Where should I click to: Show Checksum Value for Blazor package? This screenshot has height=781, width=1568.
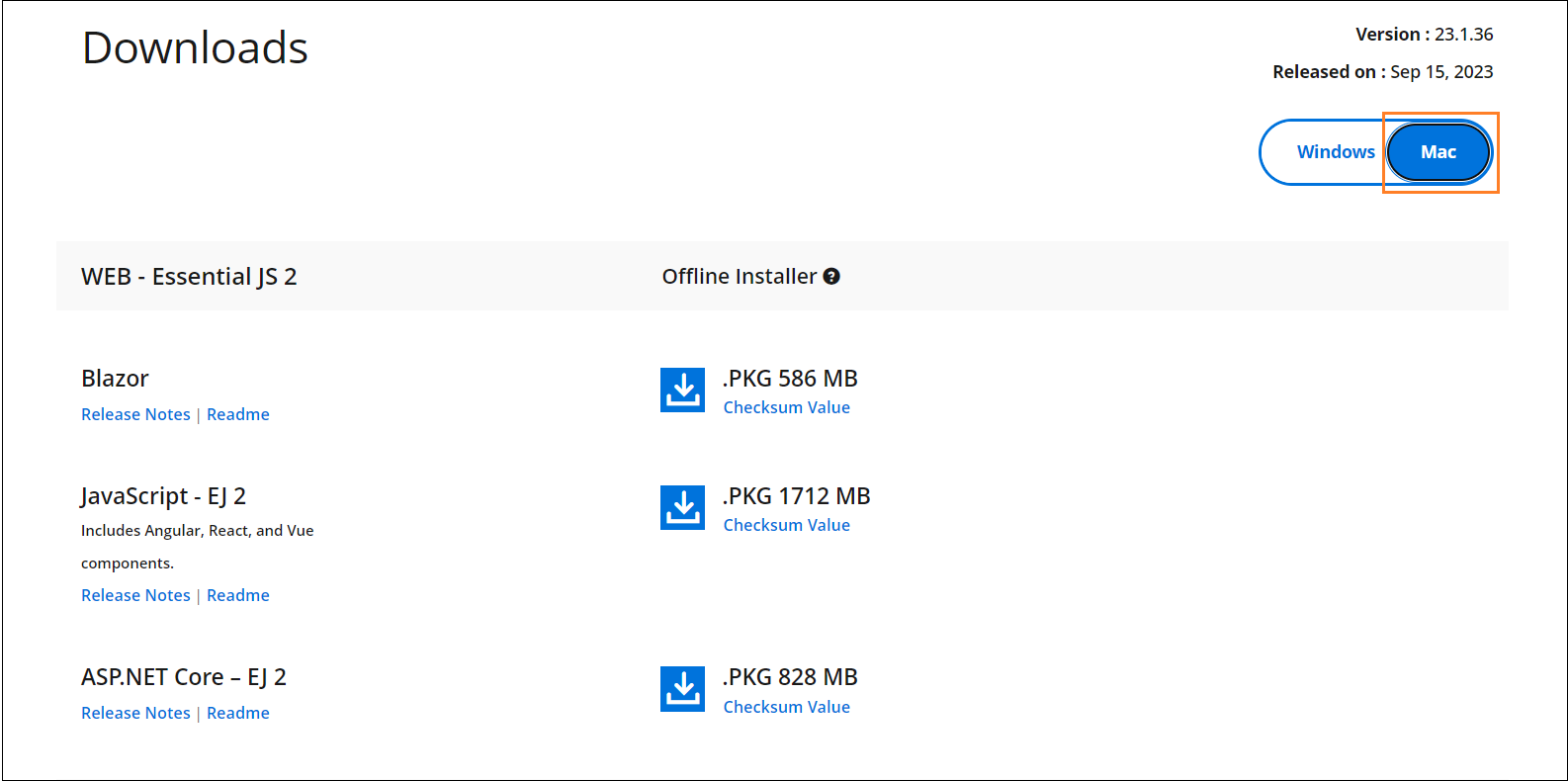786,407
